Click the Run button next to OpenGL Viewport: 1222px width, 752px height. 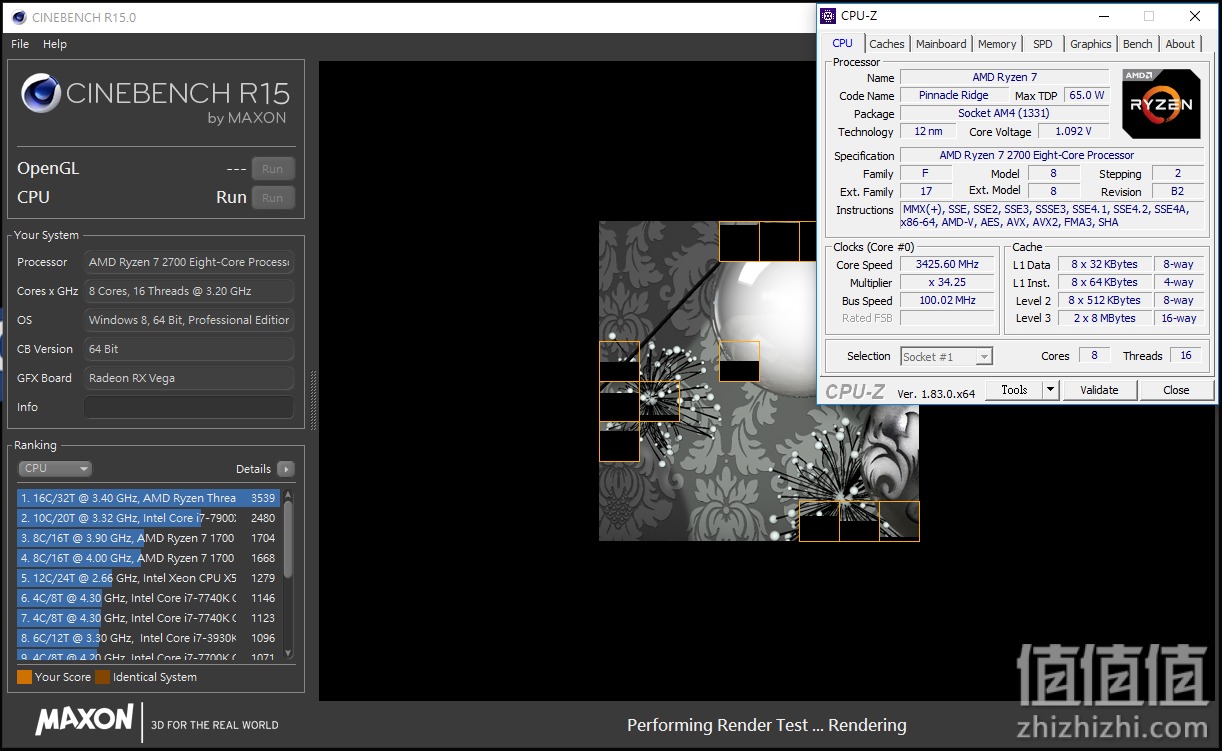[x=273, y=169]
